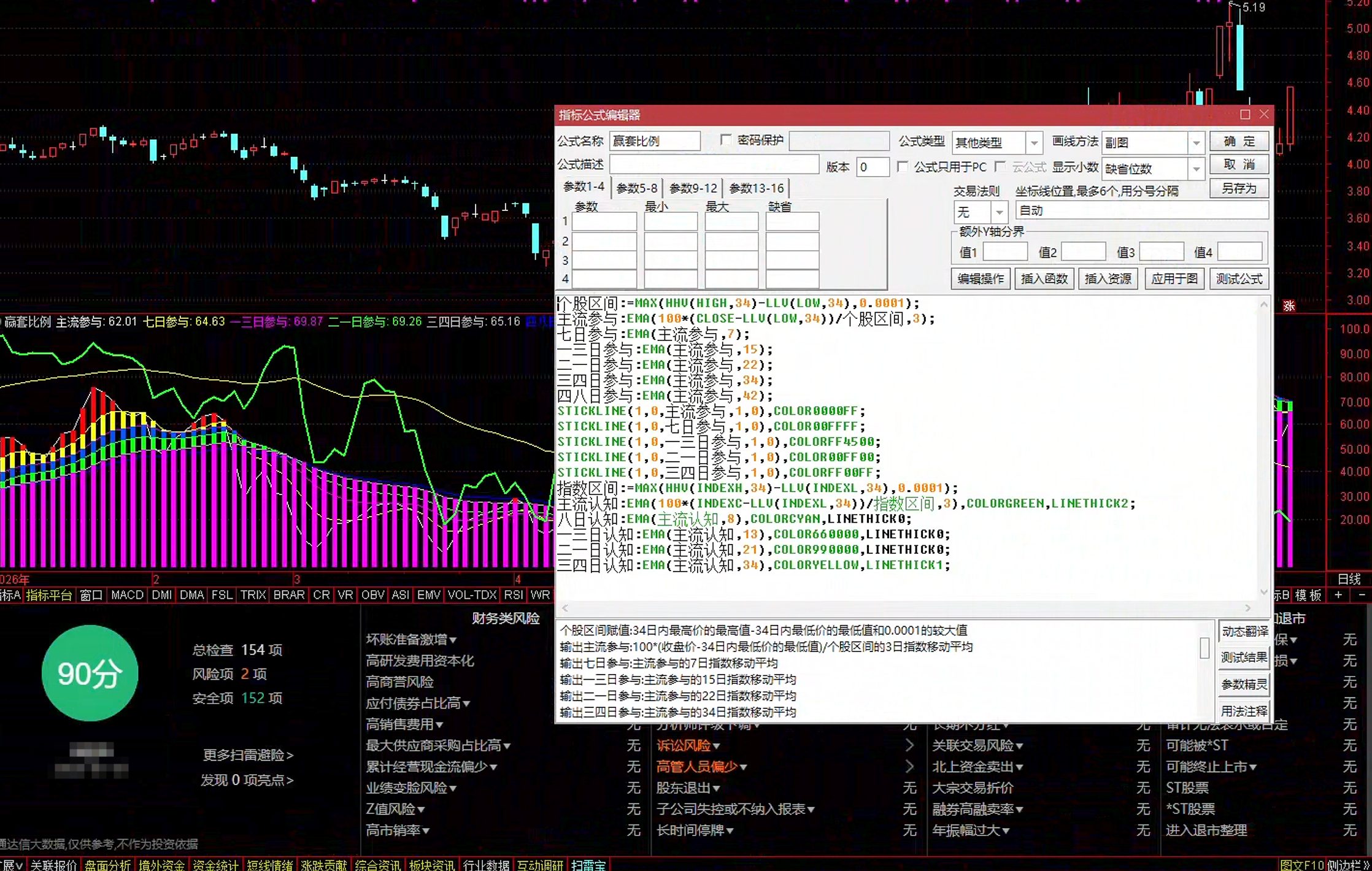This screenshot has height=871, width=1372.
Task: Enable the 密码保护 checkbox
Action: (726, 140)
